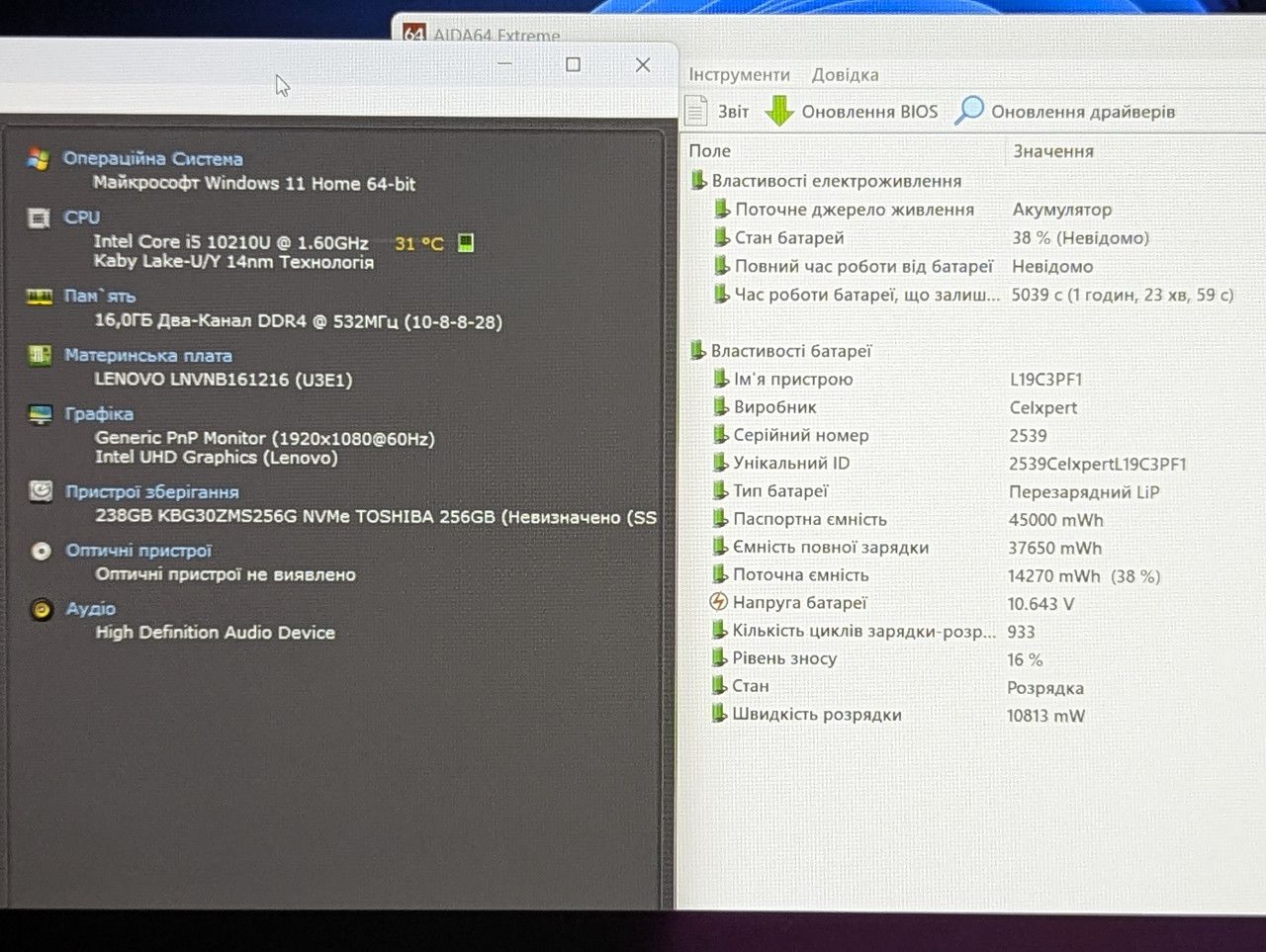Click the Windows logo operating system icon
The width and height of the screenshot is (1266, 952).
coord(39,158)
